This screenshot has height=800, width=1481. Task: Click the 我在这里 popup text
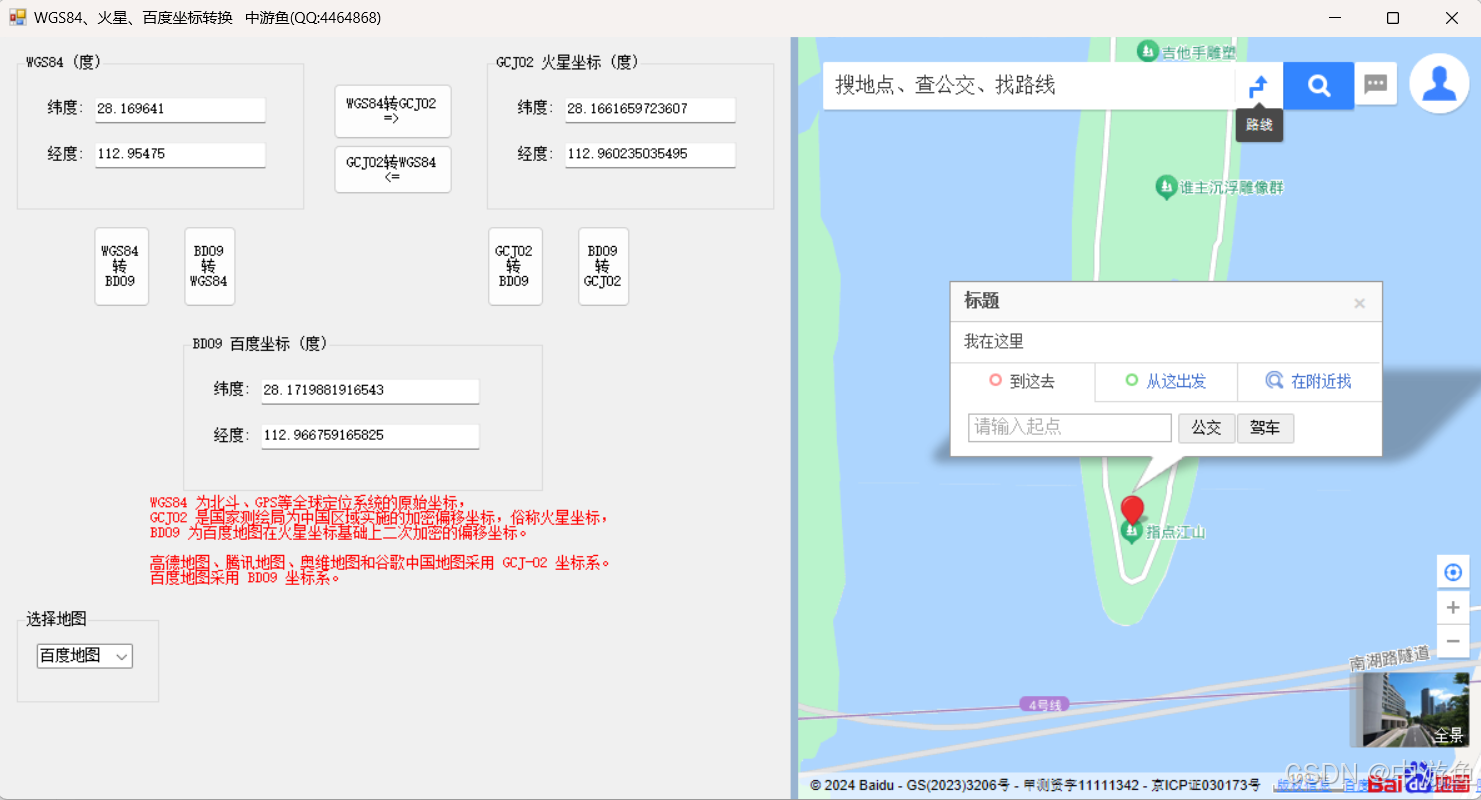[x=994, y=342]
